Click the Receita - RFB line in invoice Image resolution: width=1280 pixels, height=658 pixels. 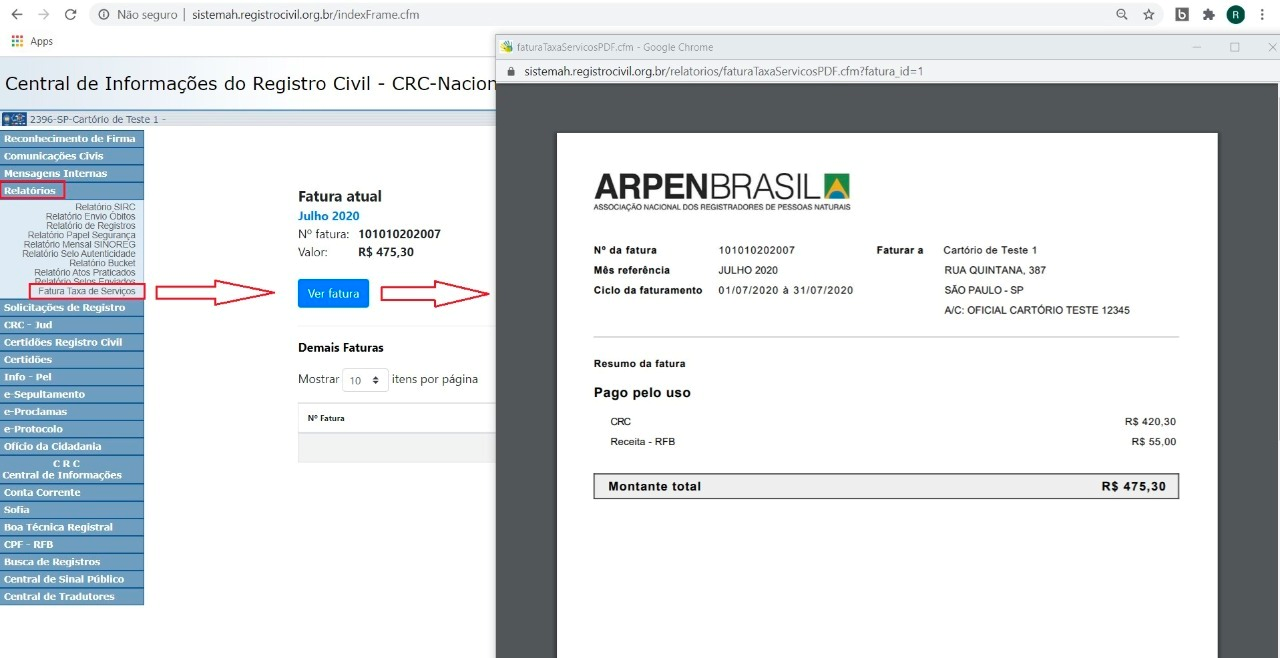coord(893,441)
